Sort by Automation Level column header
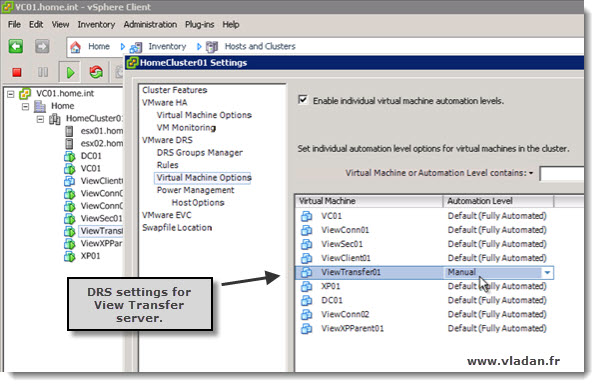Image resolution: width=599 pixels, height=387 pixels. (498, 201)
